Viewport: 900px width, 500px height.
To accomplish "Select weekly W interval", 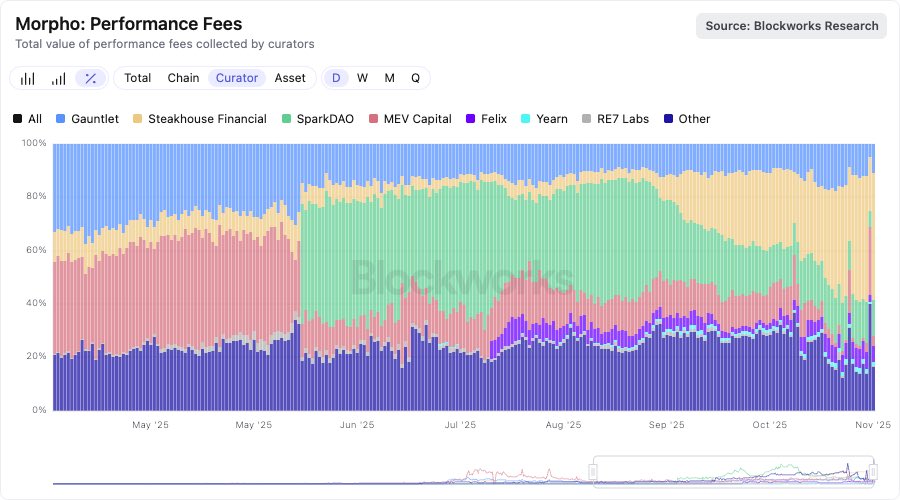I will tap(362, 78).
